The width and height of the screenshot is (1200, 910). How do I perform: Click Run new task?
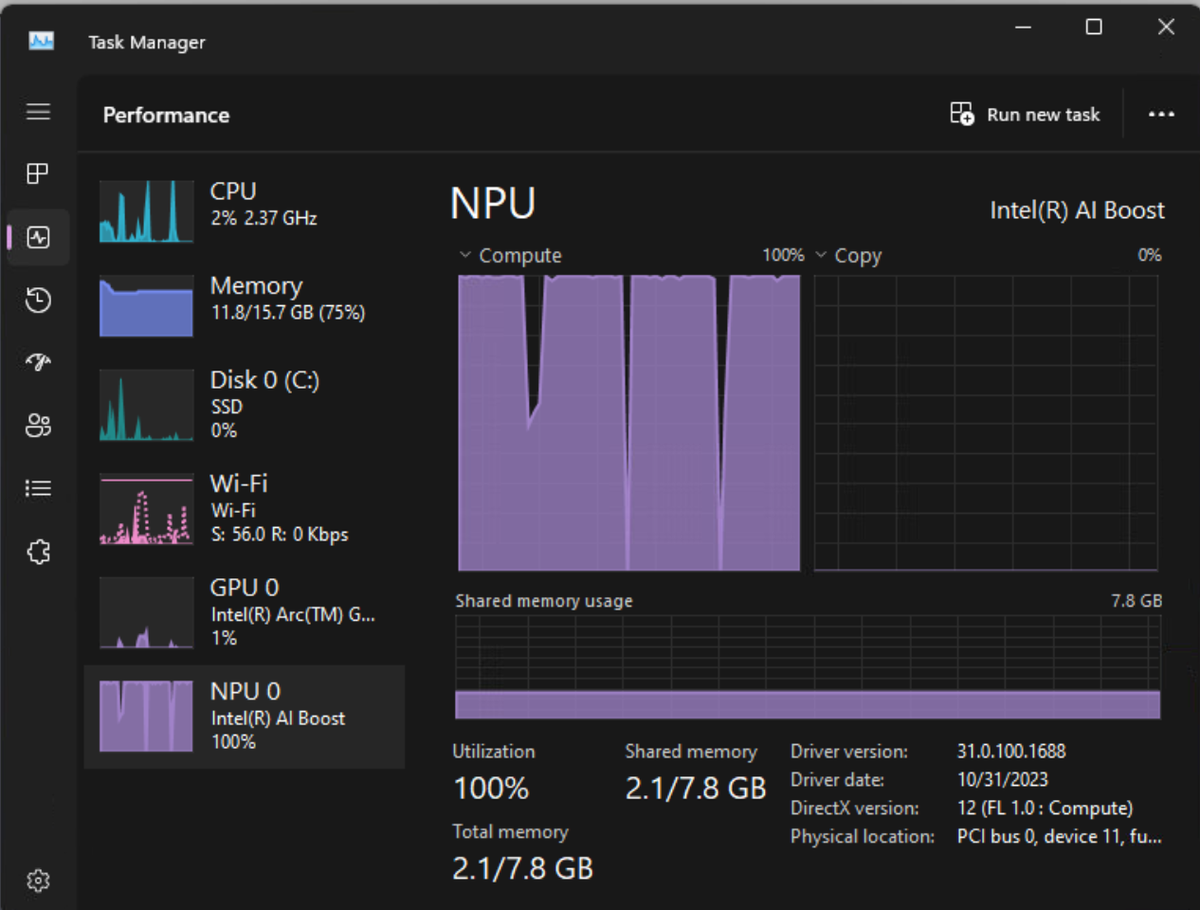tap(1025, 114)
